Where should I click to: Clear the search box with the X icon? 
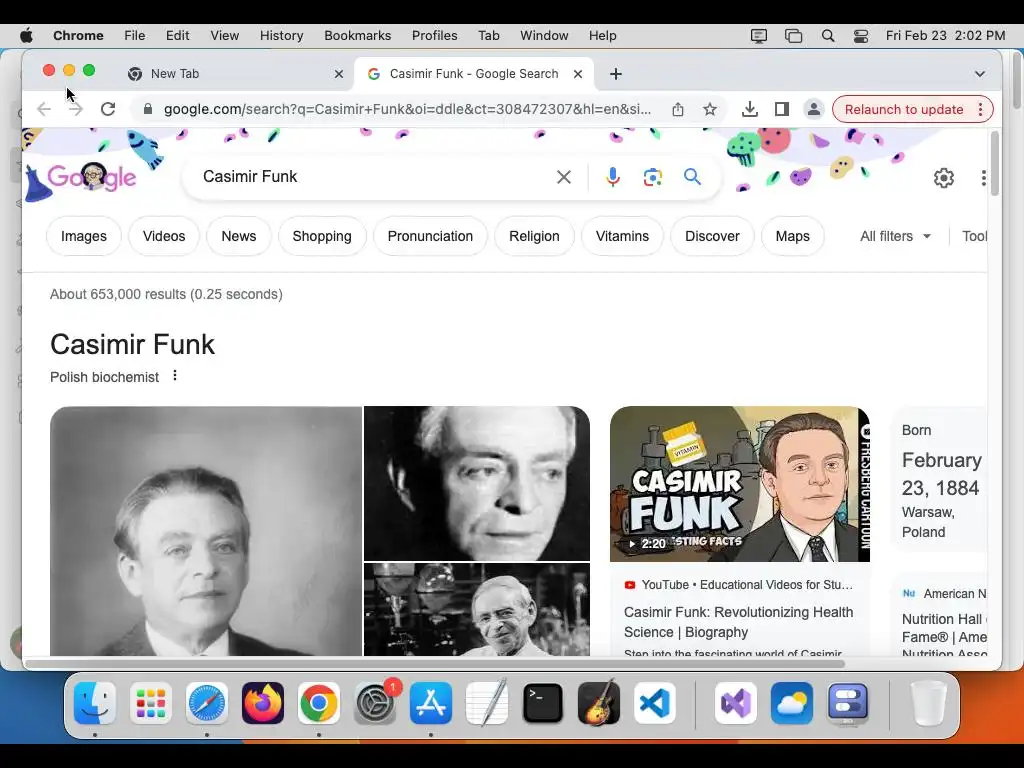(x=564, y=177)
